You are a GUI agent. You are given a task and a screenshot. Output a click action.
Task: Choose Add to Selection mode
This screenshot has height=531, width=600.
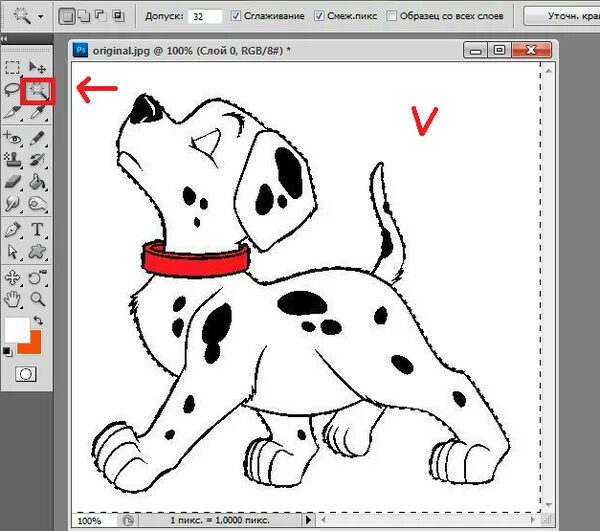click(x=84, y=16)
